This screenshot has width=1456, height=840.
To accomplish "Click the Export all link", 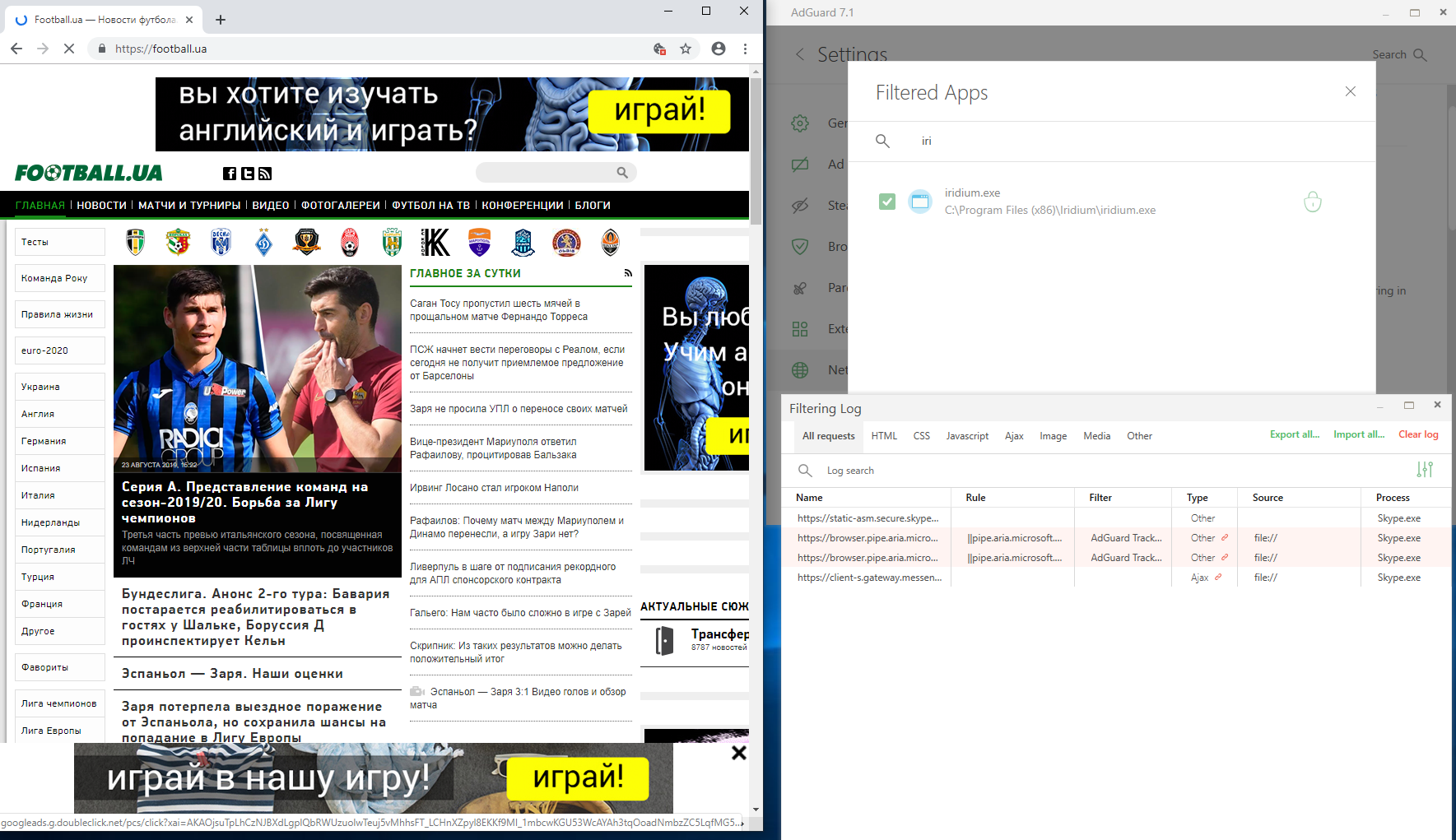I will (1295, 434).
